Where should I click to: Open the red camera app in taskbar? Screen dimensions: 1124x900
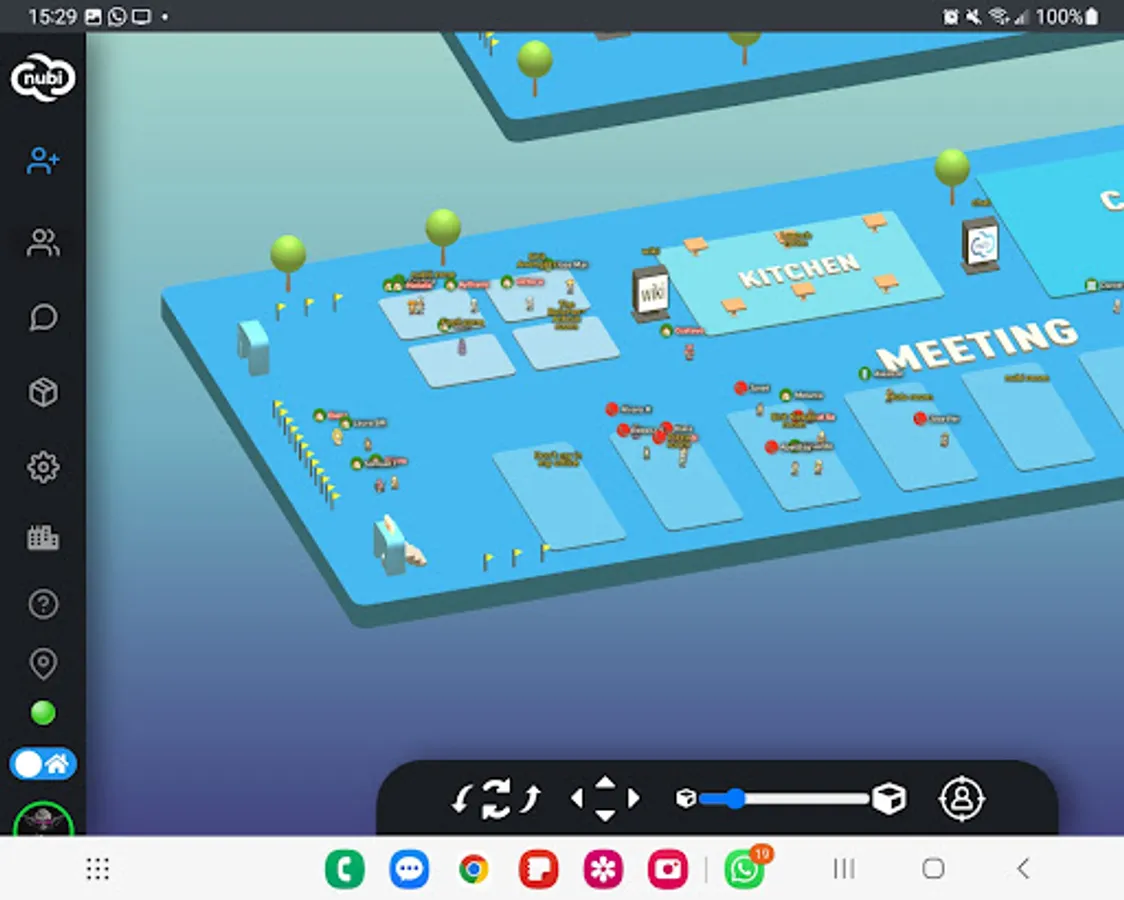[x=668, y=869]
